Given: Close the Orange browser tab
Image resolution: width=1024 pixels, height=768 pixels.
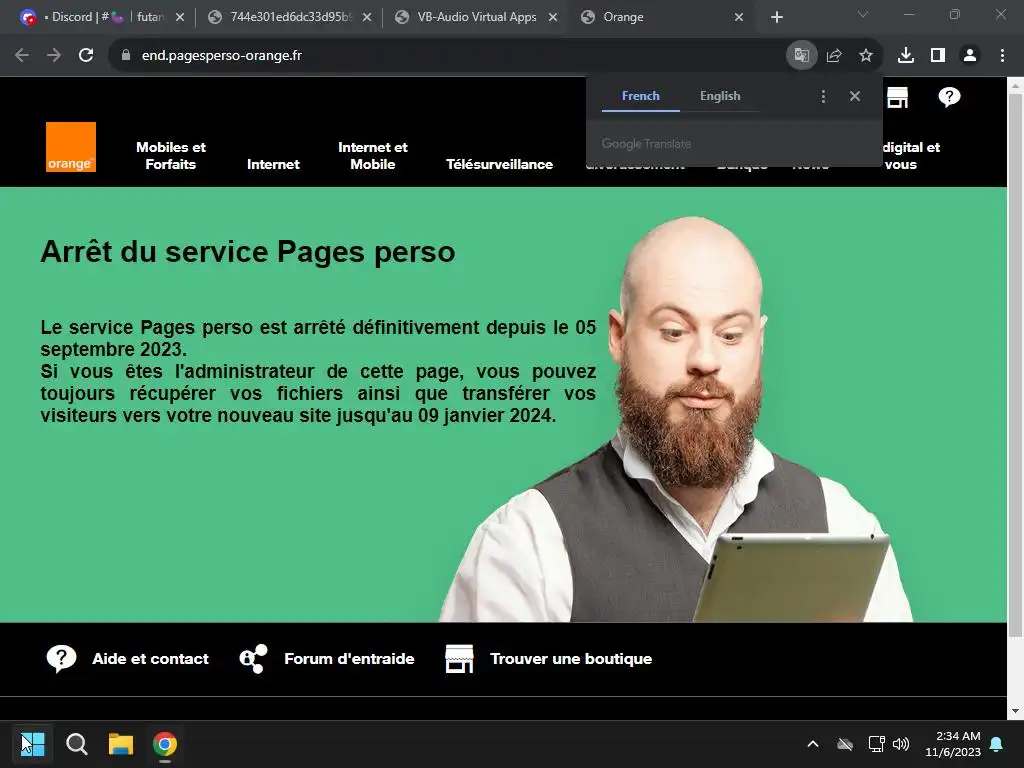Looking at the screenshot, I should (x=739, y=17).
